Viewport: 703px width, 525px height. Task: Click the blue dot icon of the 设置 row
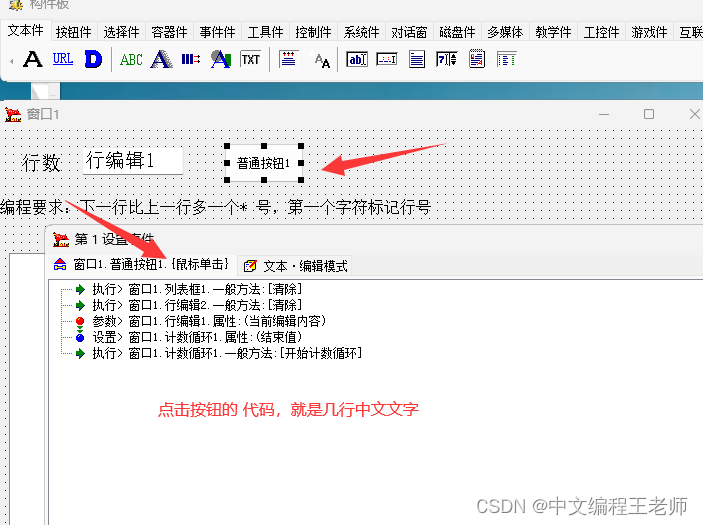click(x=80, y=337)
